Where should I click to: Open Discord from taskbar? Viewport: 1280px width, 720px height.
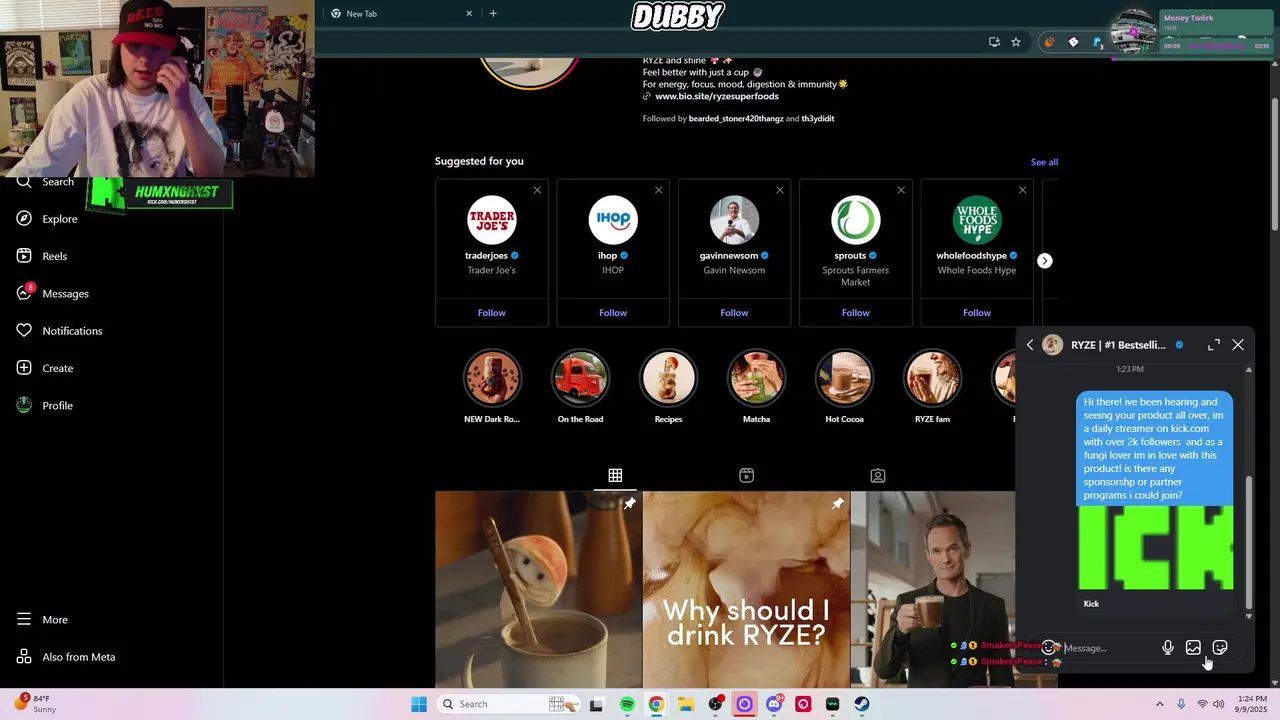[774, 704]
